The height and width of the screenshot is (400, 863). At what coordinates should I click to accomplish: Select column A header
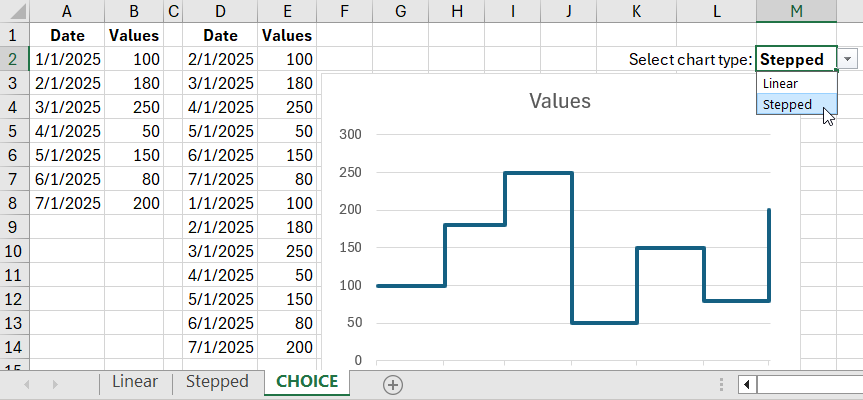tap(66, 11)
